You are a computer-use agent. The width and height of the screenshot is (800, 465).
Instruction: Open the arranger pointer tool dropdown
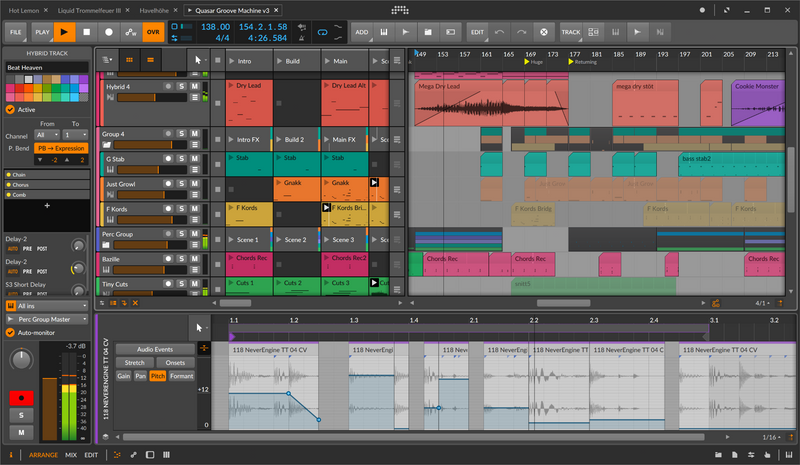[199, 60]
